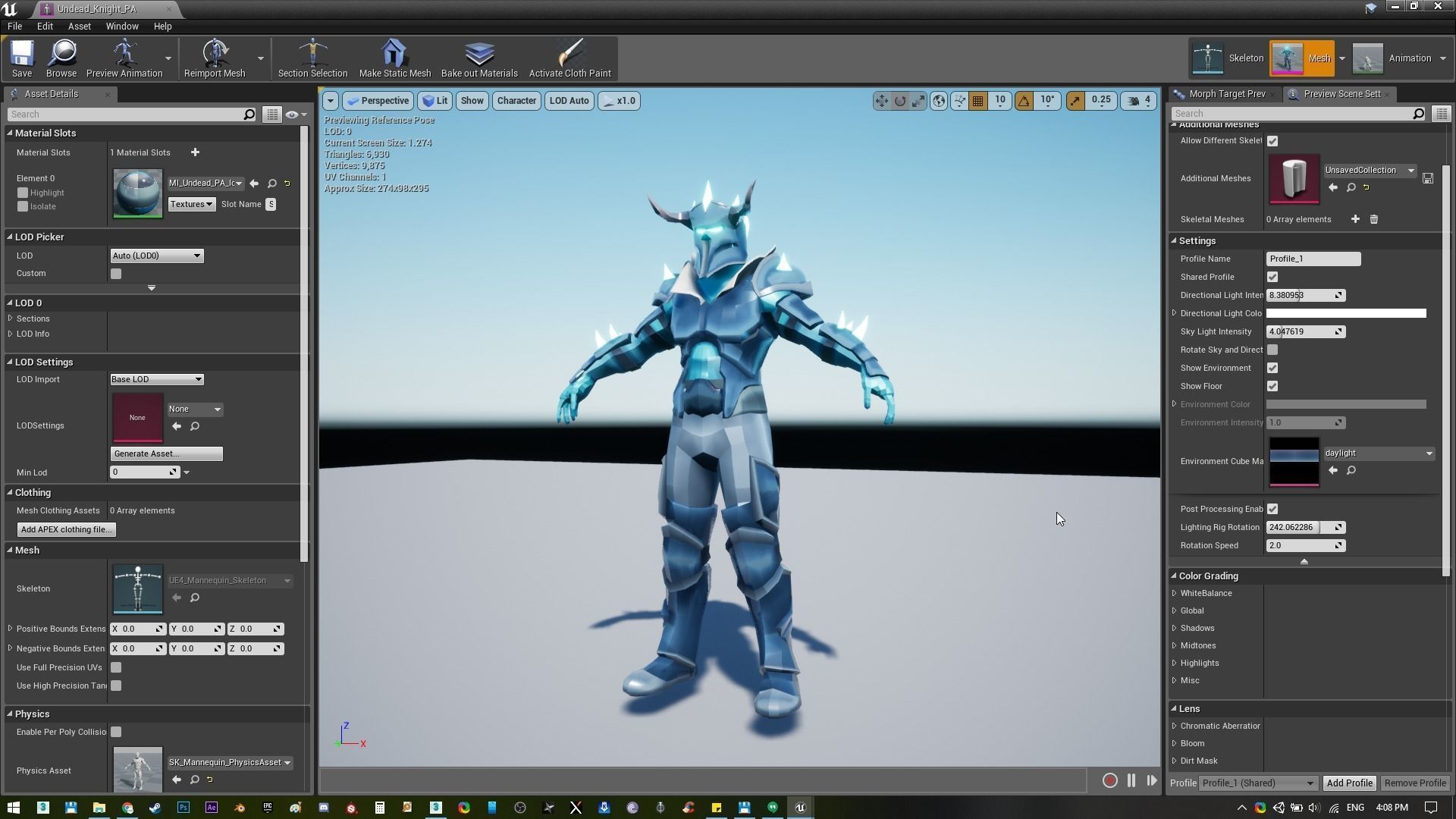Step forward in preview playback

coord(1152,780)
